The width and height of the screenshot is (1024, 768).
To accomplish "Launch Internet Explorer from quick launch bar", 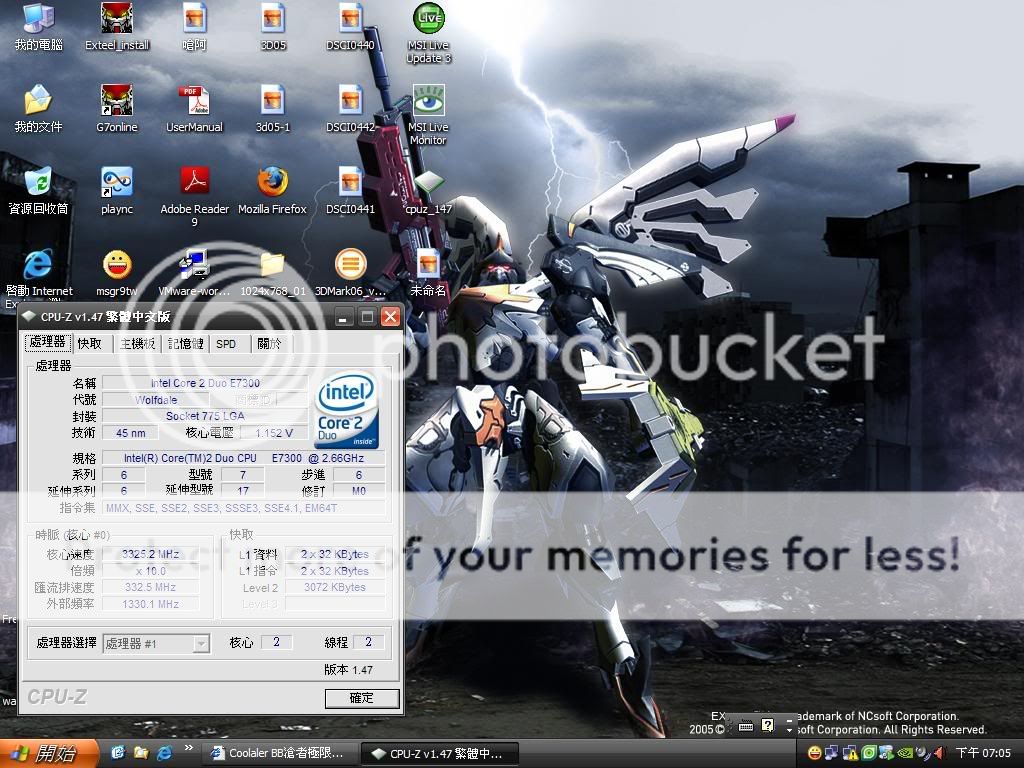I will tap(165, 753).
